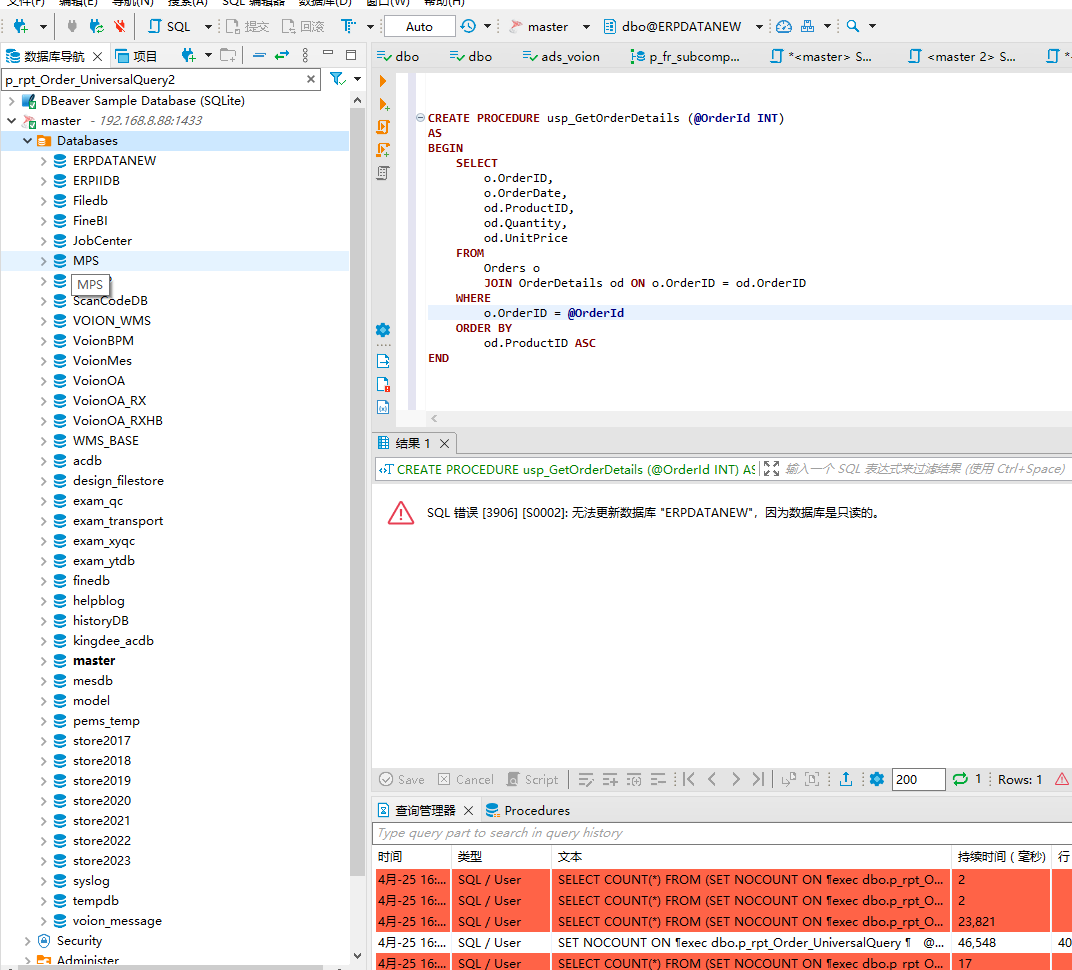Open the new connection dropdown arrow in the main toolbar
This screenshot has width=1072, height=970.
[43, 27]
